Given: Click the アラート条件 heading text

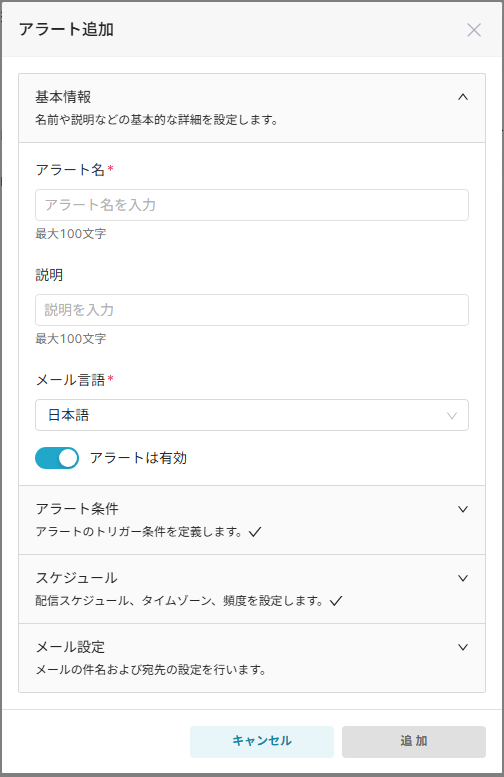Looking at the screenshot, I should [x=77, y=509].
